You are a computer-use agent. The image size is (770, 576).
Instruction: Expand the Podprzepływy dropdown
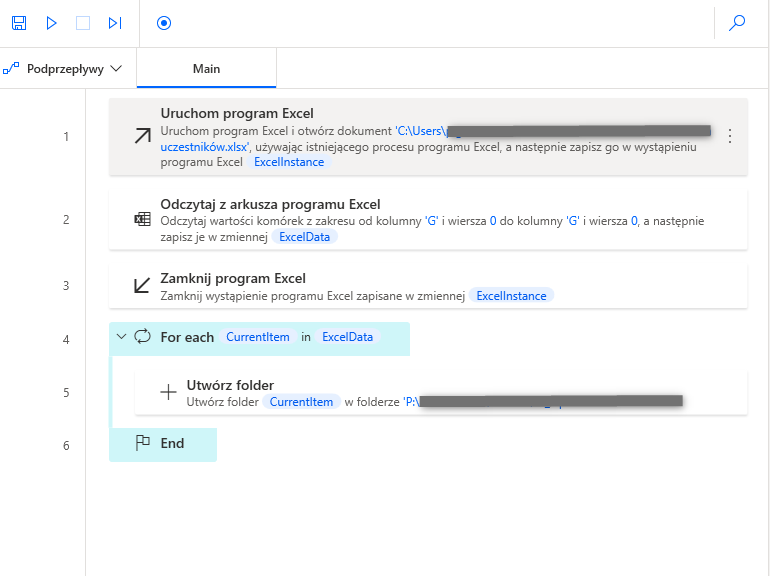(x=63, y=69)
